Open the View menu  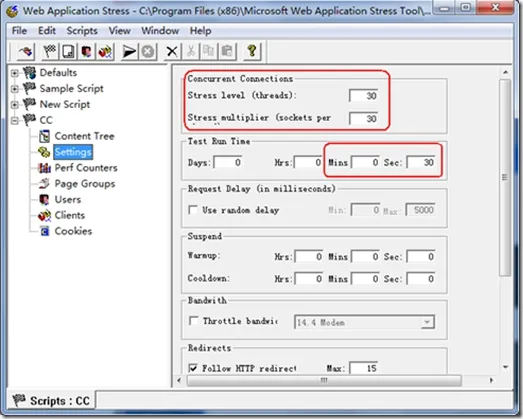tap(119, 31)
